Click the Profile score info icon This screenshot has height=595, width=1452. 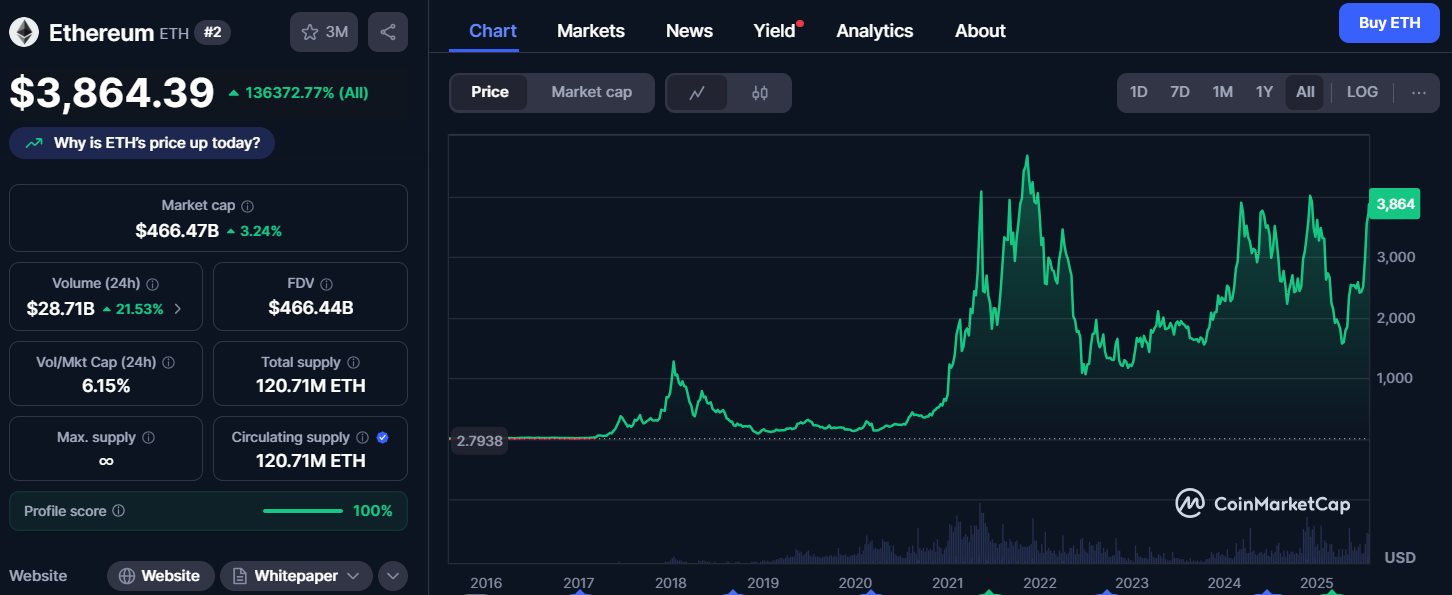pos(119,511)
